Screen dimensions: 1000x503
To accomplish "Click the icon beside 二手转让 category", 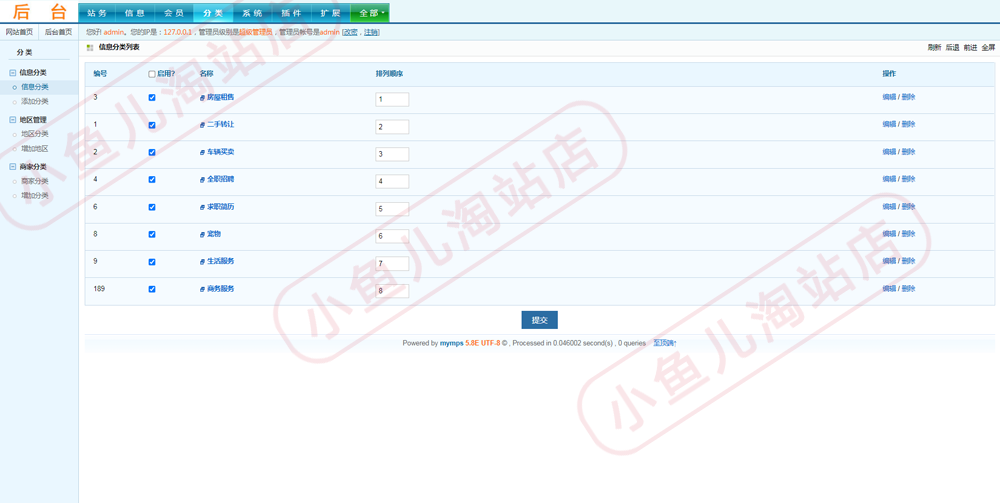I will pyautogui.click(x=202, y=126).
